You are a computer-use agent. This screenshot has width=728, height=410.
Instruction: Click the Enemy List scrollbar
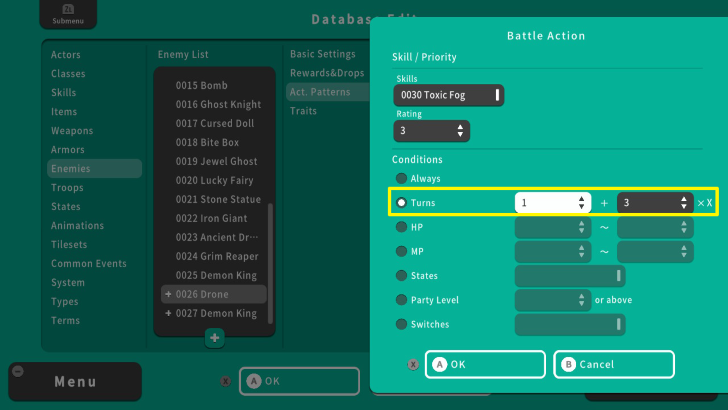click(x=270, y=263)
